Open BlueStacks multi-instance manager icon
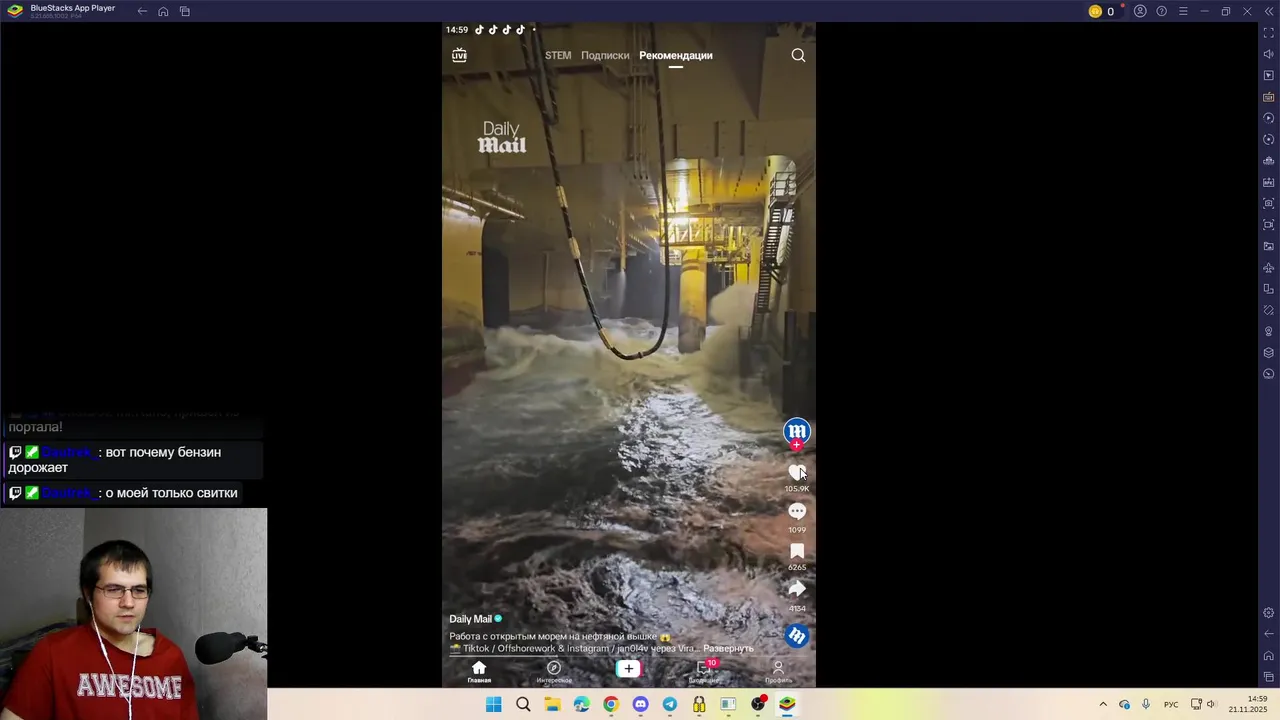 pyautogui.click(x=1269, y=161)
